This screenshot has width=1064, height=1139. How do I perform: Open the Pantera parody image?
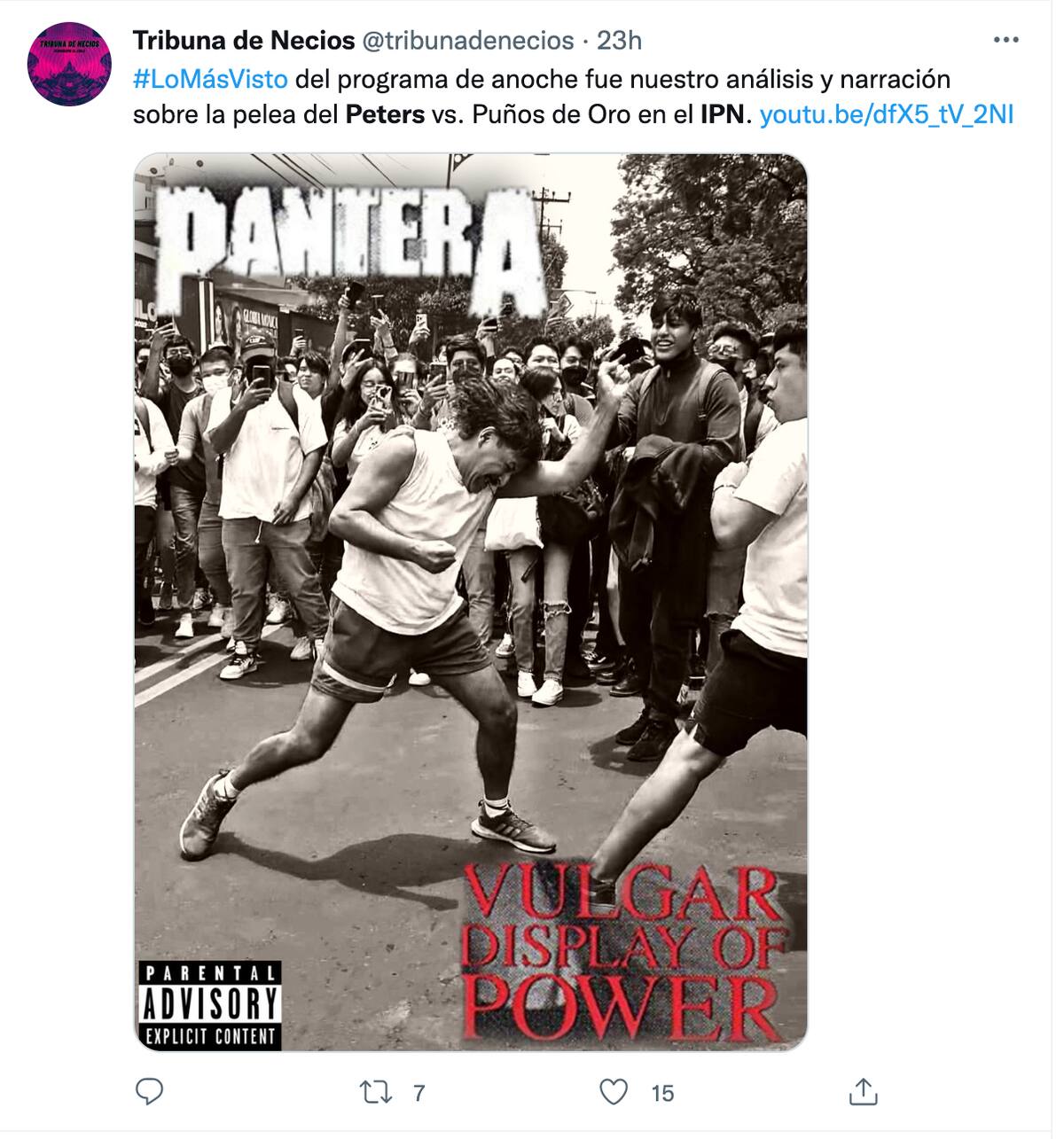pyautogui.click(x=471, y=603)
